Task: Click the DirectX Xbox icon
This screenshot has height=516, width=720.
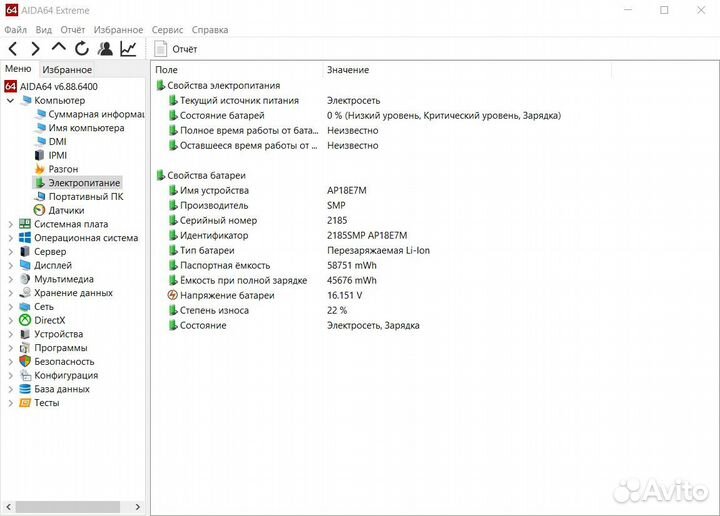Action: pos(25,320)
